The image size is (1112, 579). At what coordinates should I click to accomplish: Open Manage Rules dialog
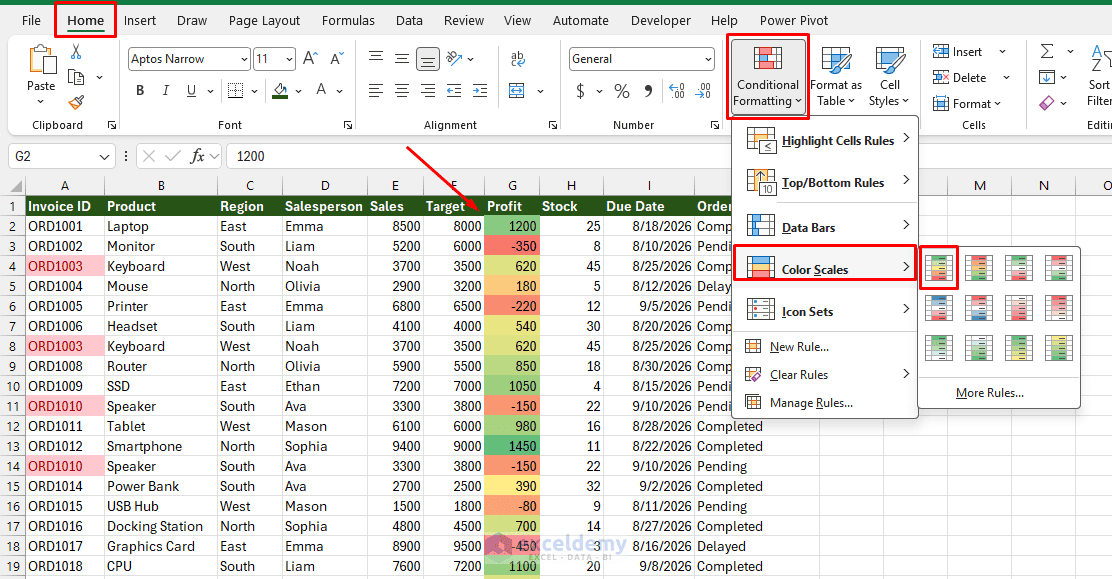point(811,403)
